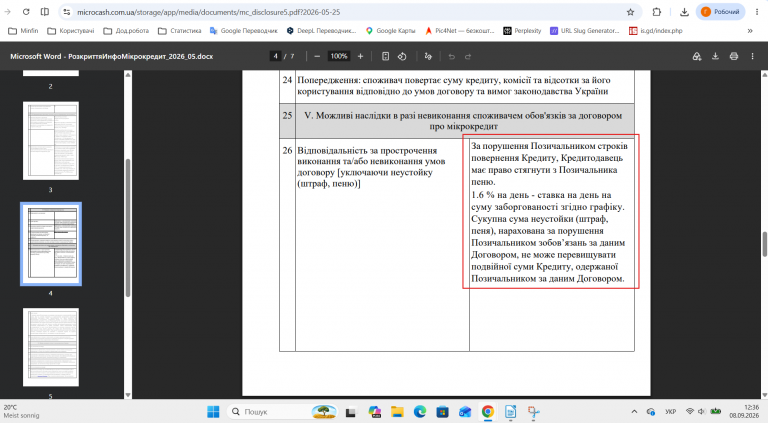Screen dimensions: 768x423
Task: Open the Робочий profile menu
Action: coord(720,12)
